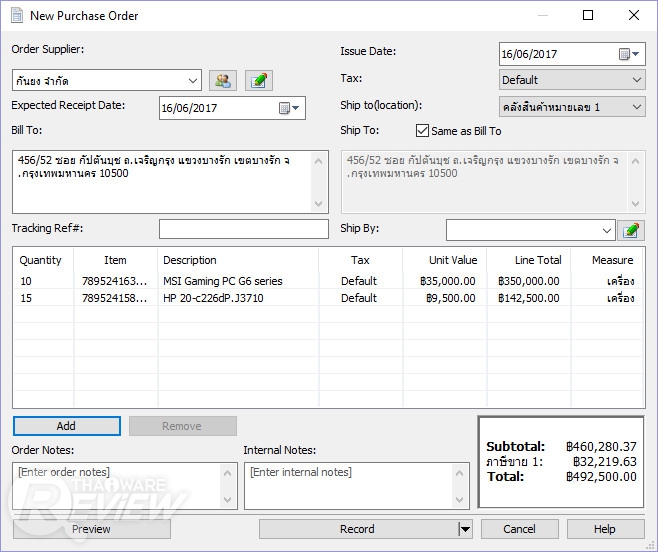Close the New Purchase Order window
This screenshot has width=658, height=552.
[634, 16]
